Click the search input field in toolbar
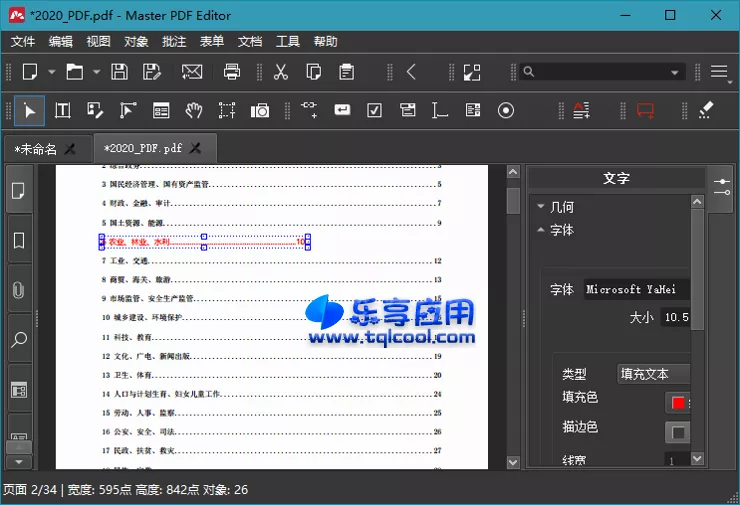The width and height of the screenshot is (740, 505). (x=601, y=72)
